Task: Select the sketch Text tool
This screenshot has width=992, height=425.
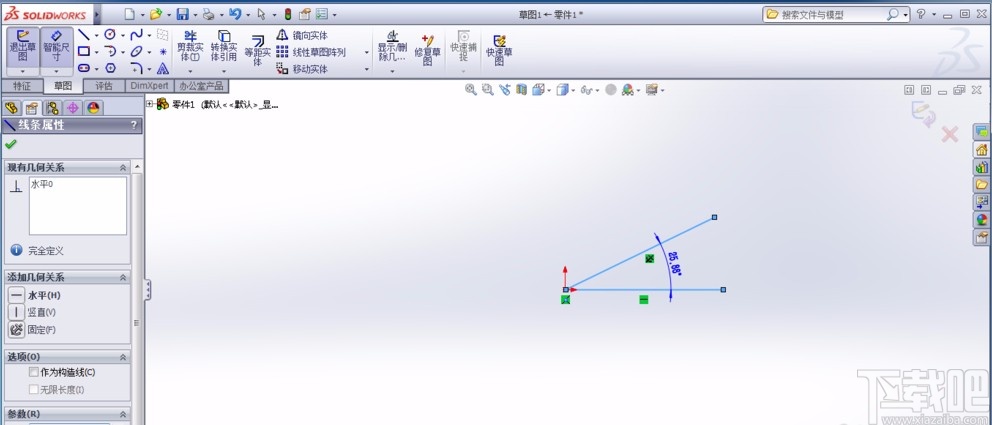Action: (163, 68)
